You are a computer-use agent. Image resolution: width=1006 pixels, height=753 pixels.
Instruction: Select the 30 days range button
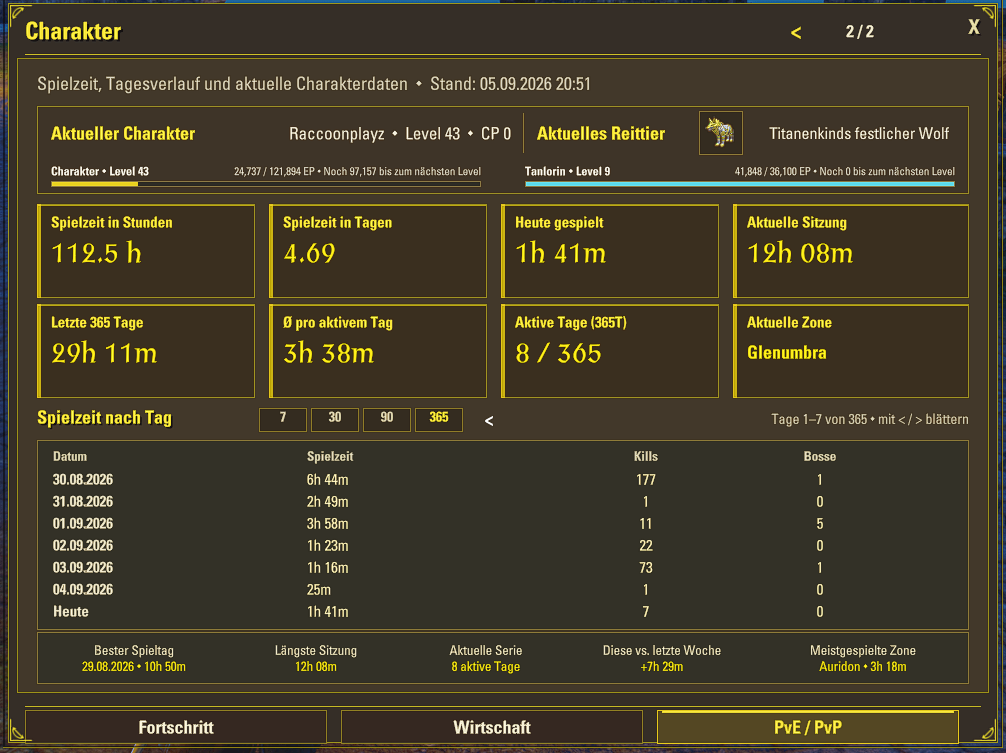click(335, 419)
